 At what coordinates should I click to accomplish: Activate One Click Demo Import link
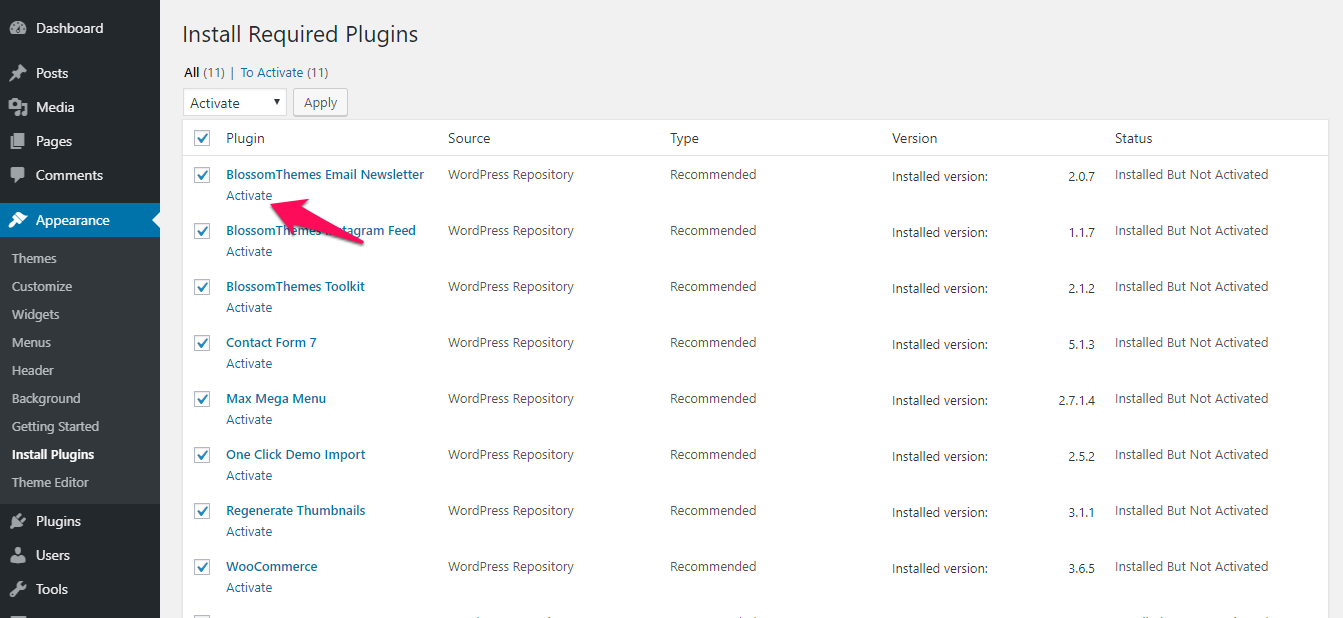[x=249, y=475]
